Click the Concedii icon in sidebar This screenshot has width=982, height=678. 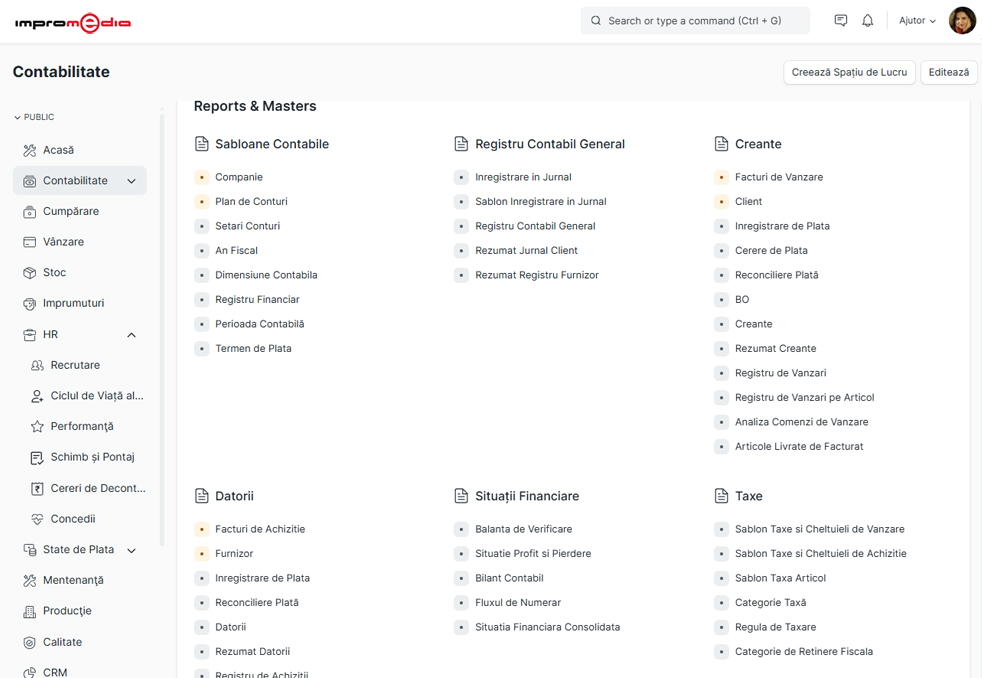click(37, 519)
